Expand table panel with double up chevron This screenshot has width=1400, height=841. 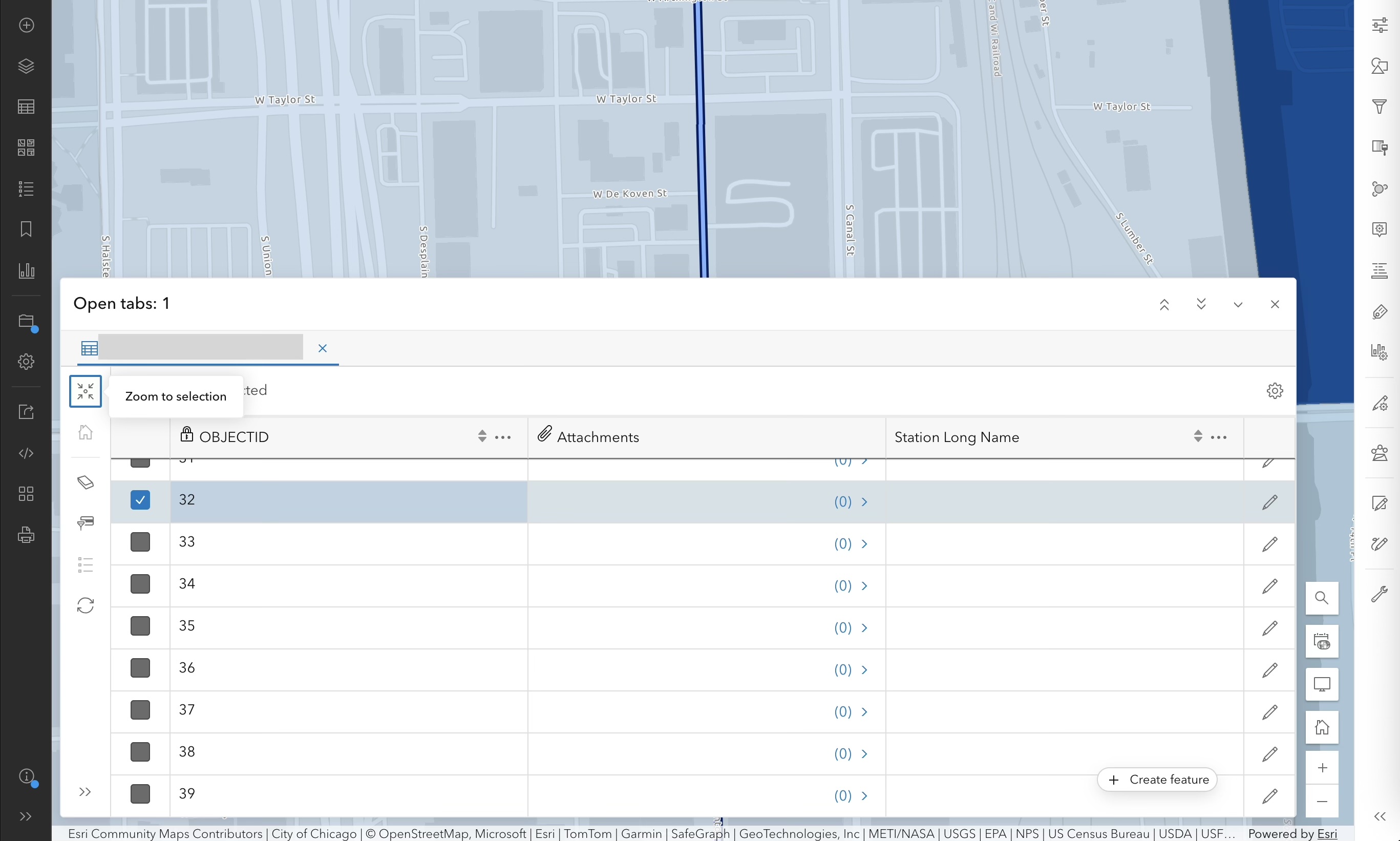pyautogui.click(x=1164, y=304)
